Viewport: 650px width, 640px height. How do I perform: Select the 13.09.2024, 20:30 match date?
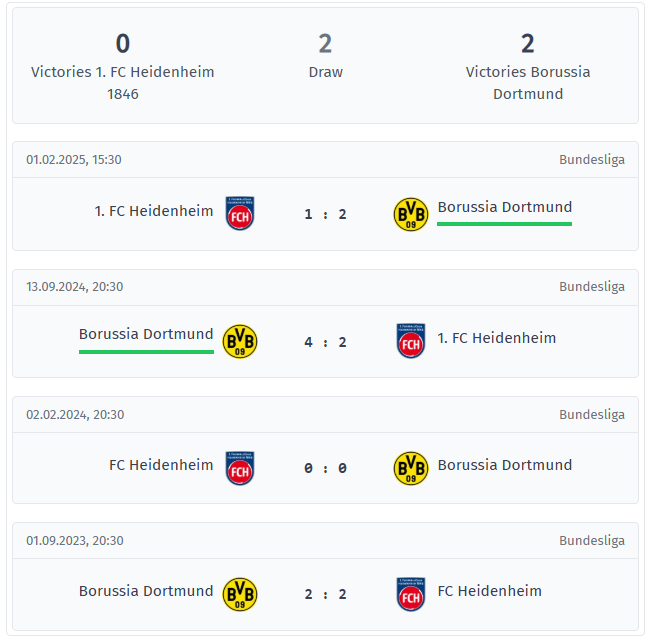75,287
